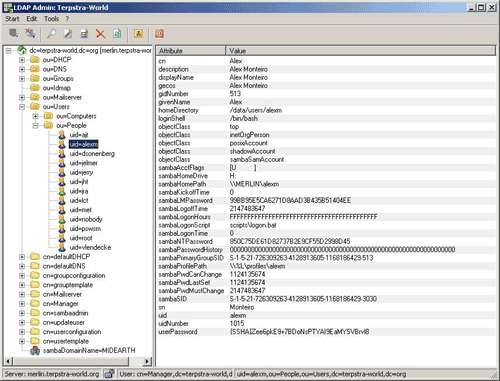Screen dimensions: 500x381
Task: Select the uid=pswsm tree entry
Action: coord(85,228)
